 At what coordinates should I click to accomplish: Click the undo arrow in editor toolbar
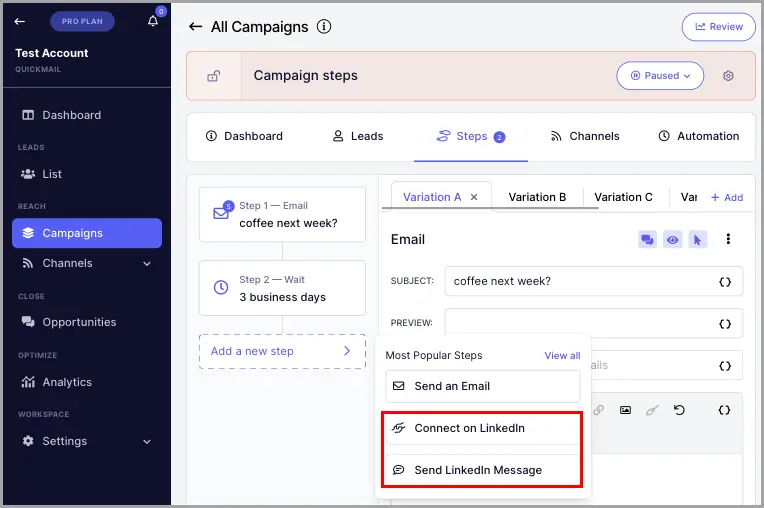coord(679,410)
